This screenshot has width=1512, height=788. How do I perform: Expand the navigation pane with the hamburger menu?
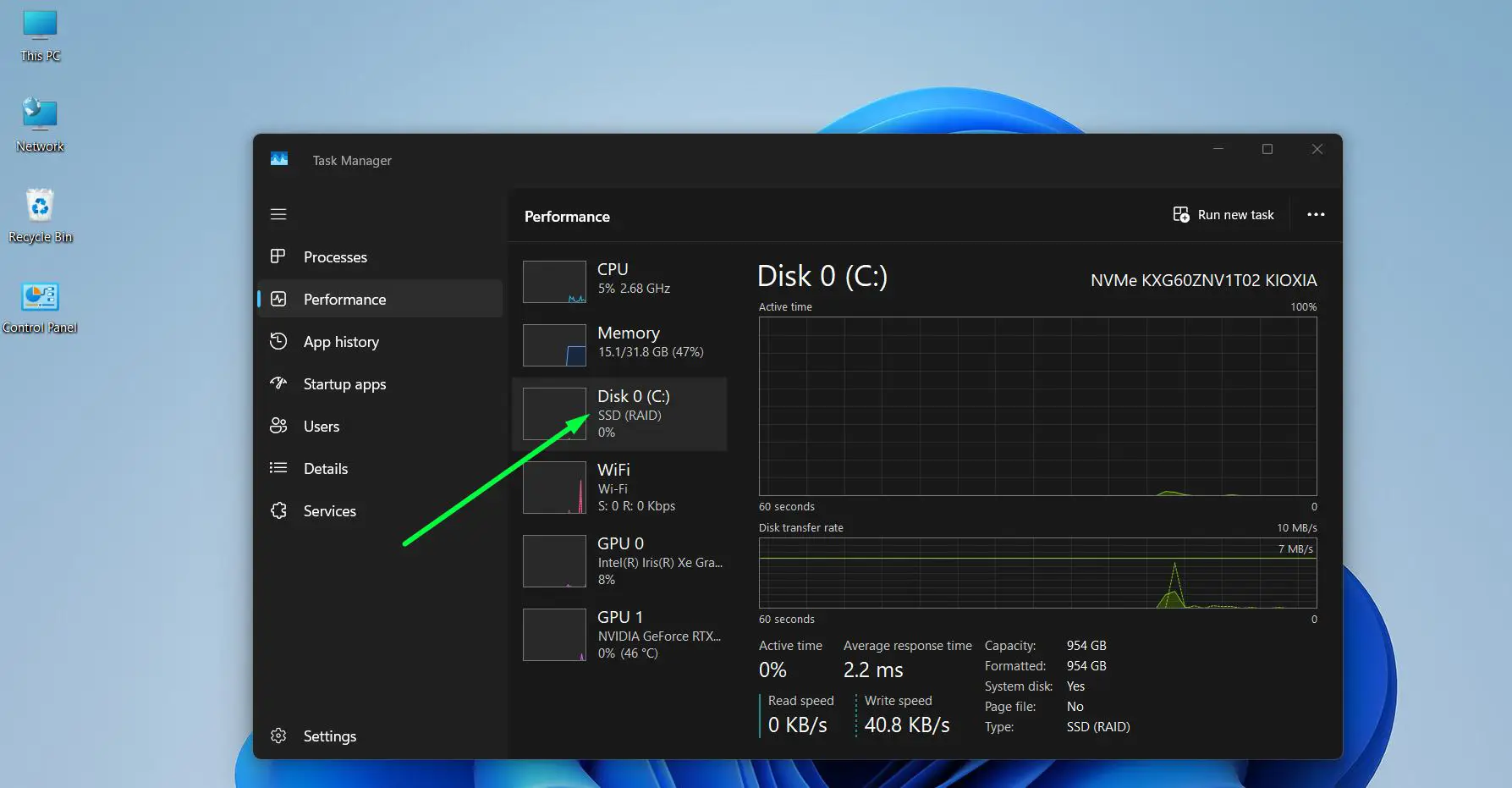[278, 214]
